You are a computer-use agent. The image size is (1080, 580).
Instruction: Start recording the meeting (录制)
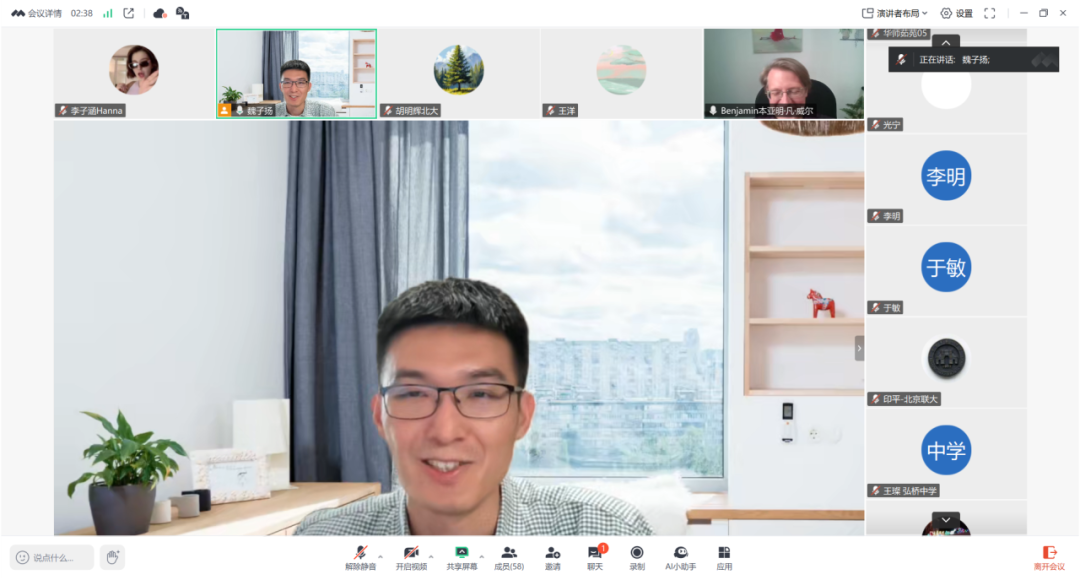tap(637, 557)
